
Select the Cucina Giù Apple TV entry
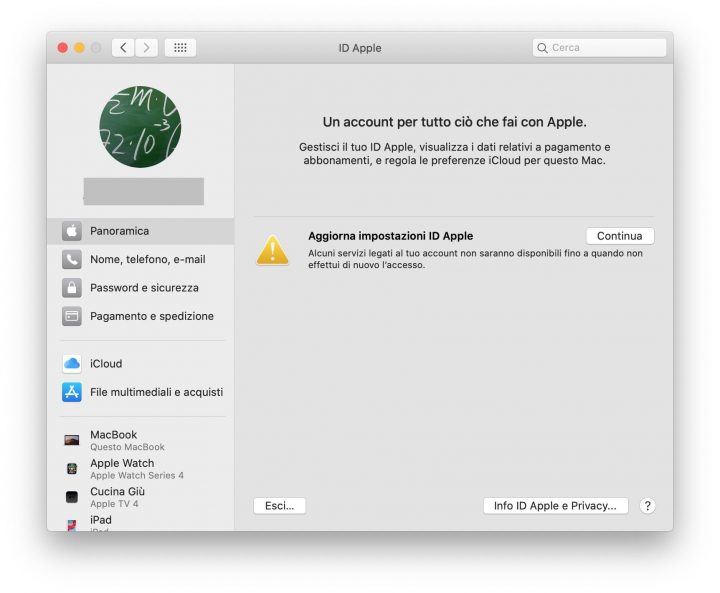(141, 497)
